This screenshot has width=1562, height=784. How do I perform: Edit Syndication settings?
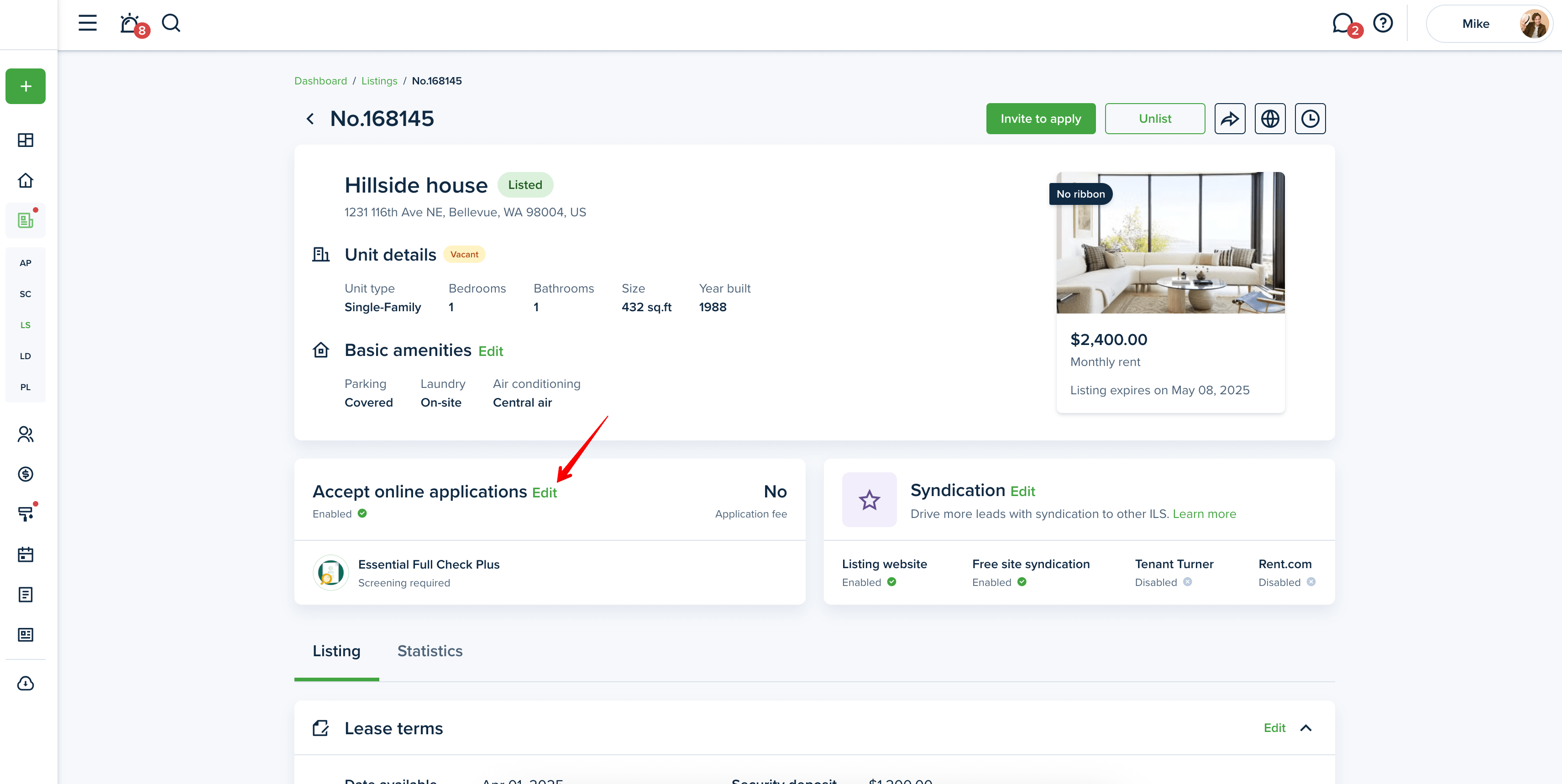[x=1022, y=491]
